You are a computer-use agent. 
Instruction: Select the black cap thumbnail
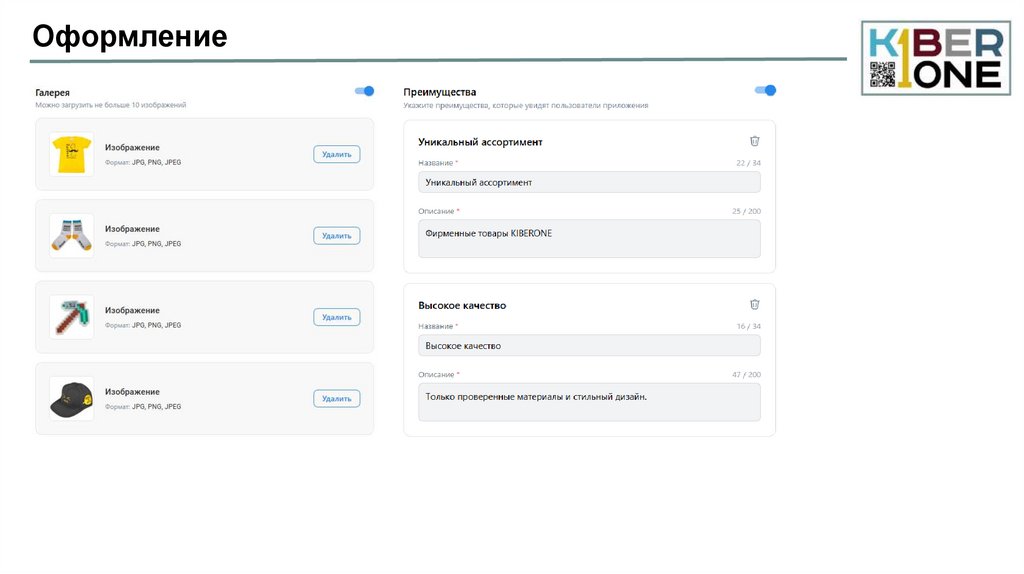tap(72, 398)
